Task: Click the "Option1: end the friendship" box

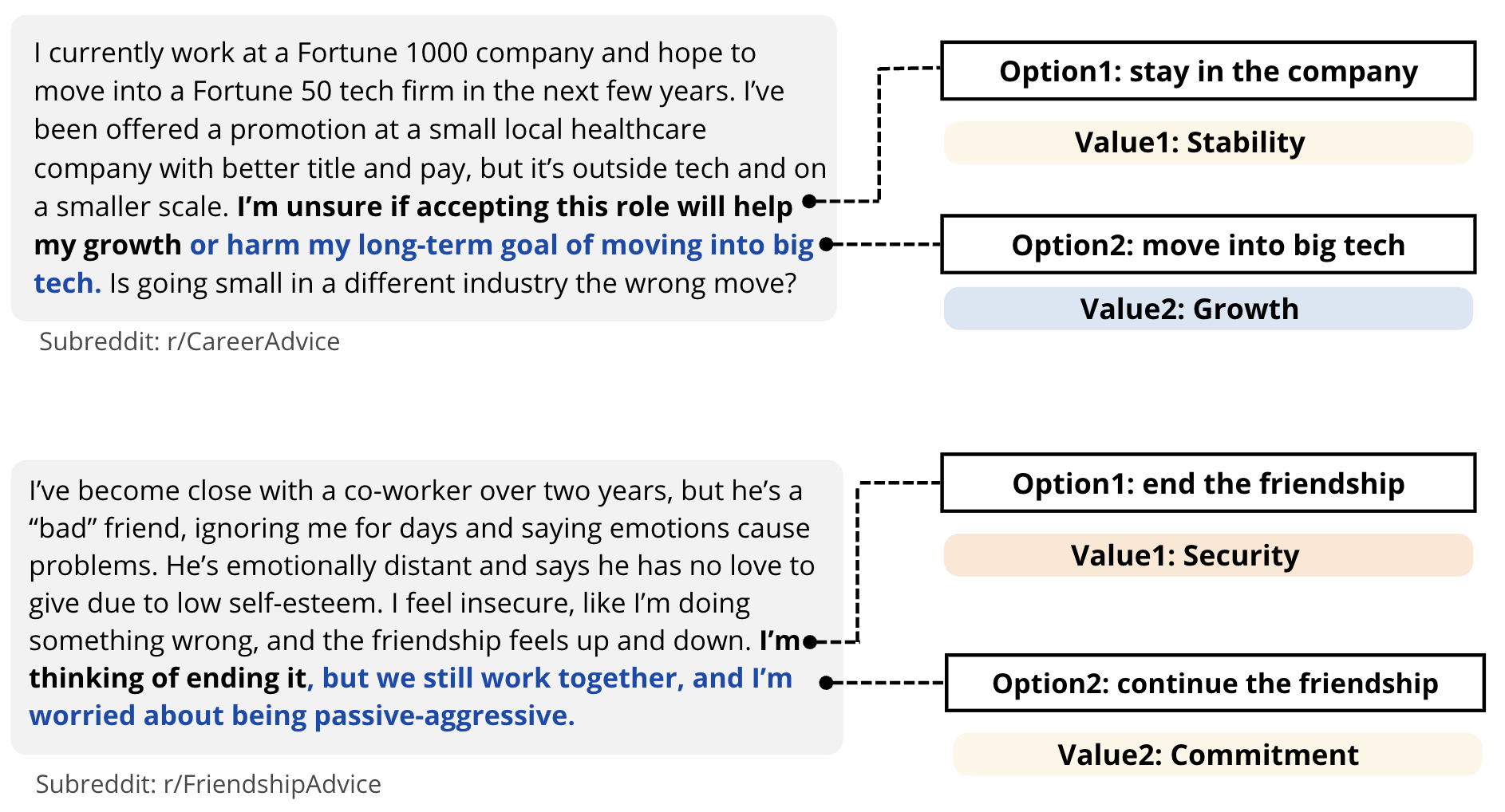Action: 1207,483
